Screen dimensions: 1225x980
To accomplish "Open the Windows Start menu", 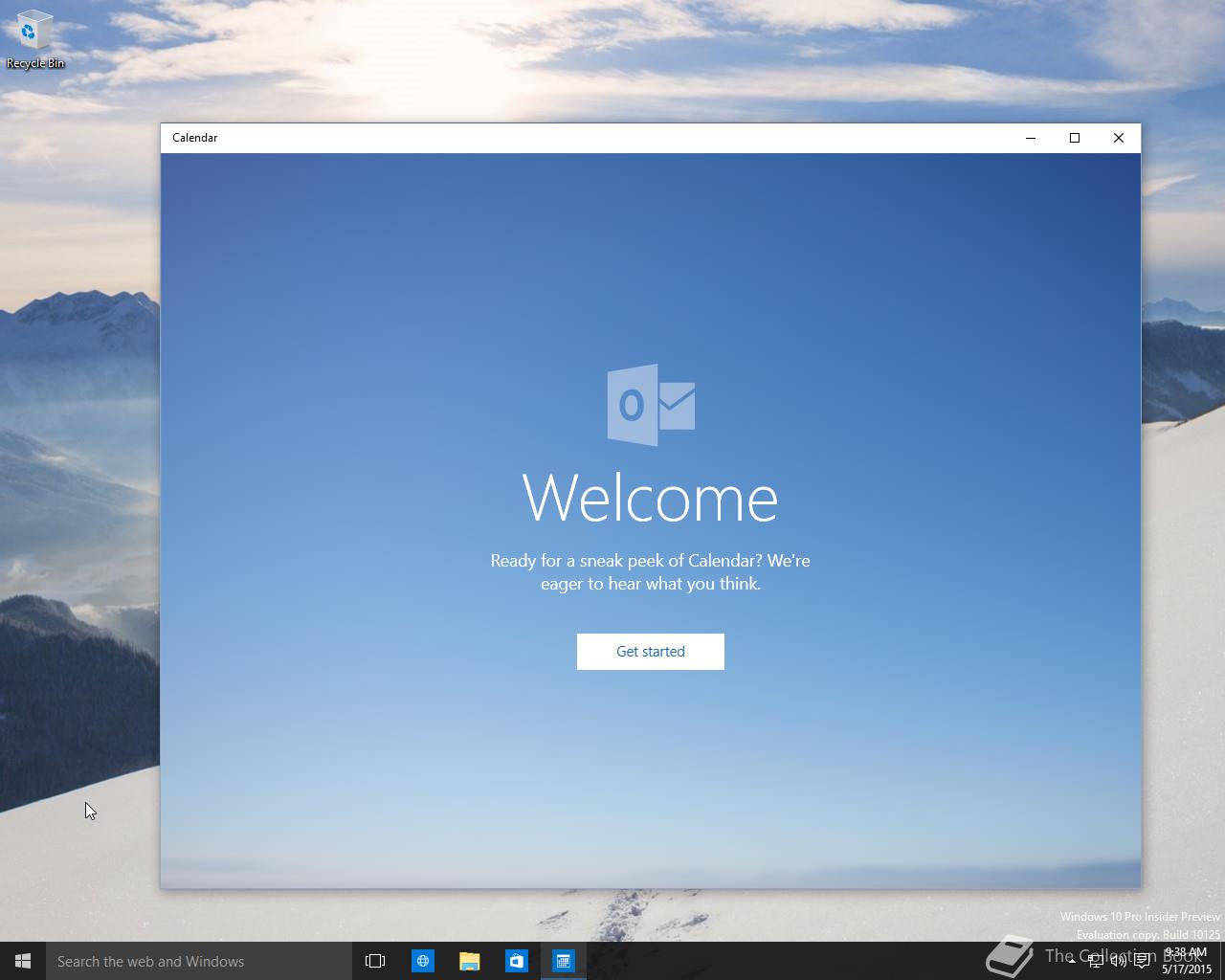I will tap(23, 961).
